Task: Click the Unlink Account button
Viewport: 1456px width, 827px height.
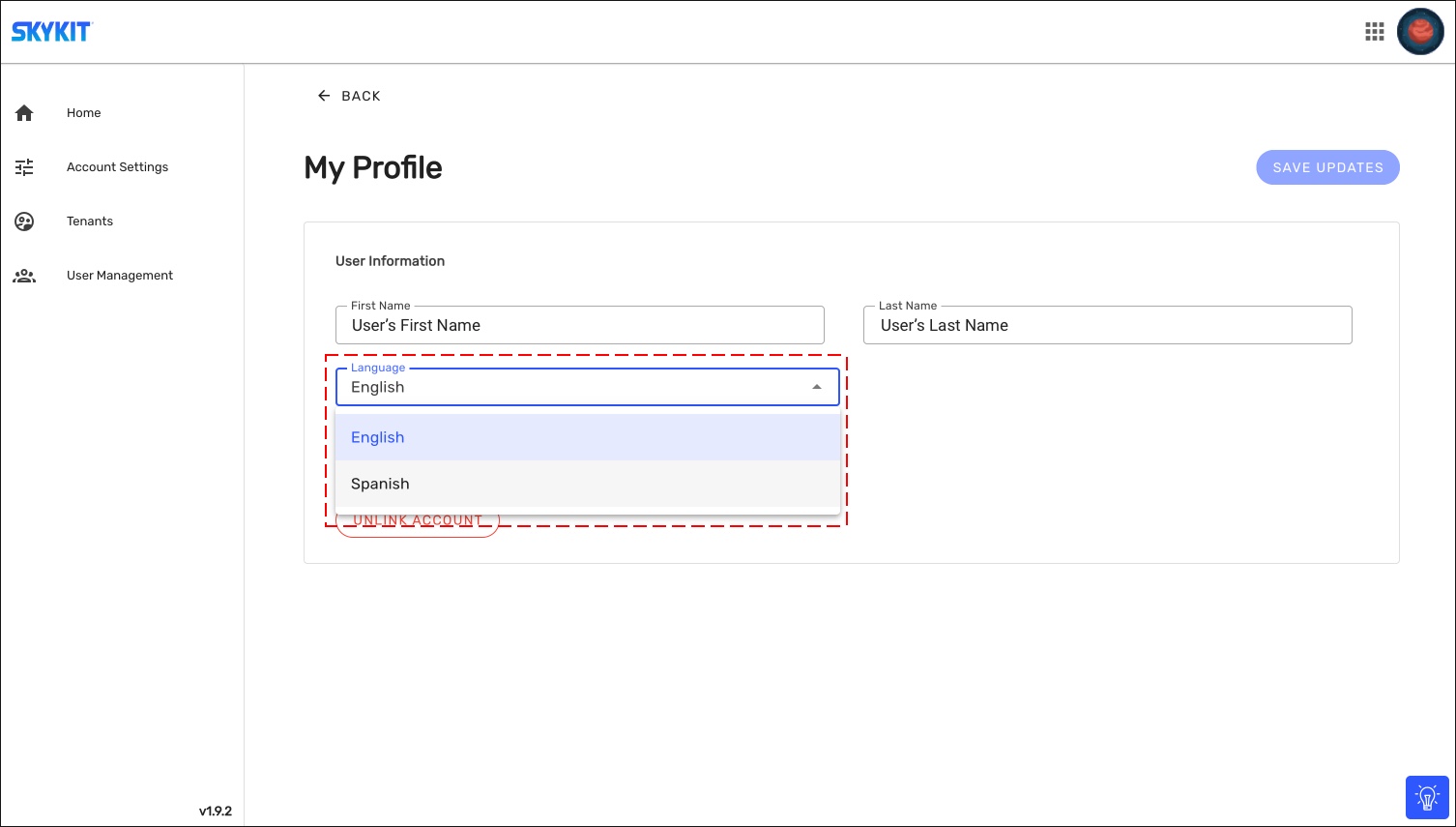Action: [417, 522]
